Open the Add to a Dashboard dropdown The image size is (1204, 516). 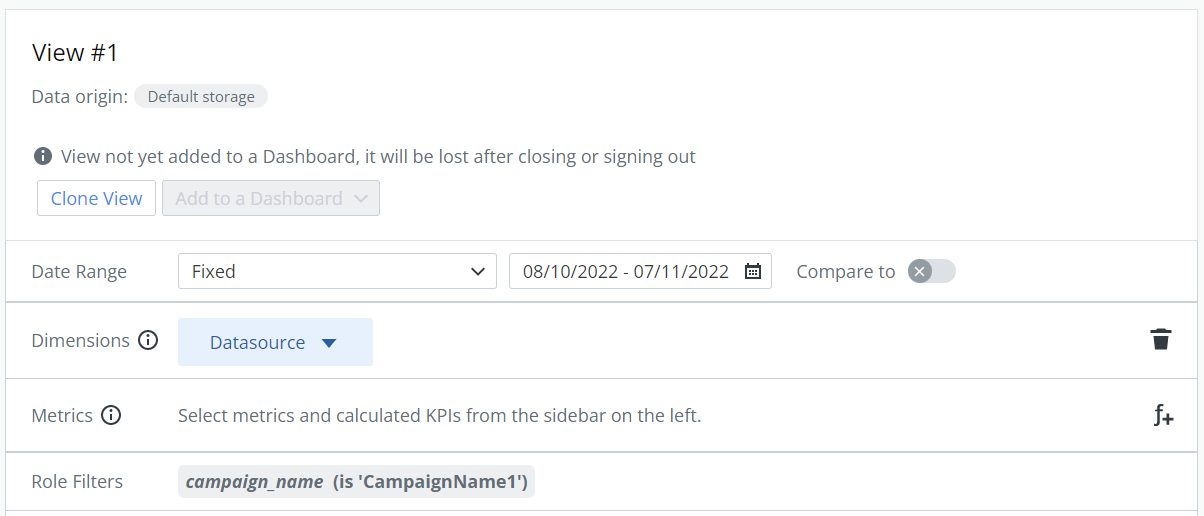(271, 198)
